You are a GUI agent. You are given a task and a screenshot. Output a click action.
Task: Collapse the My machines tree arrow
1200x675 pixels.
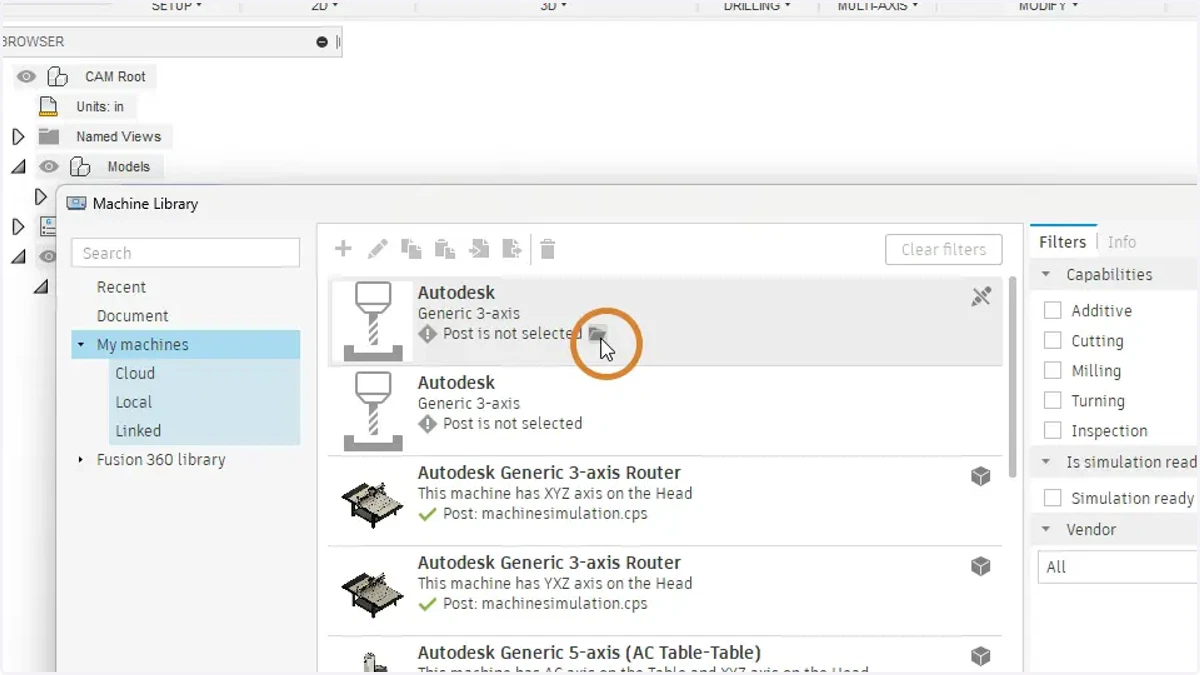pyautogui.click(x=80, y=345)
